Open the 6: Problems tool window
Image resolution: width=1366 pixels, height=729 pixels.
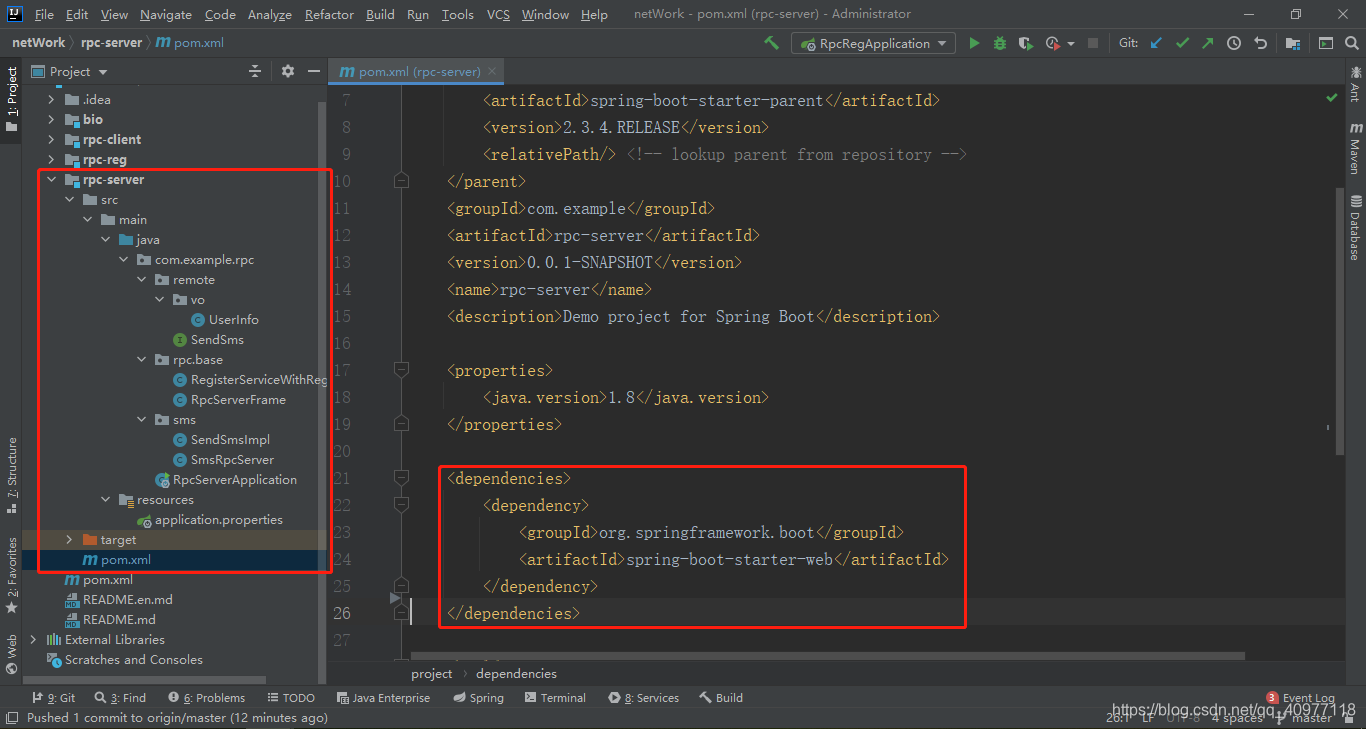coord(207,698)
